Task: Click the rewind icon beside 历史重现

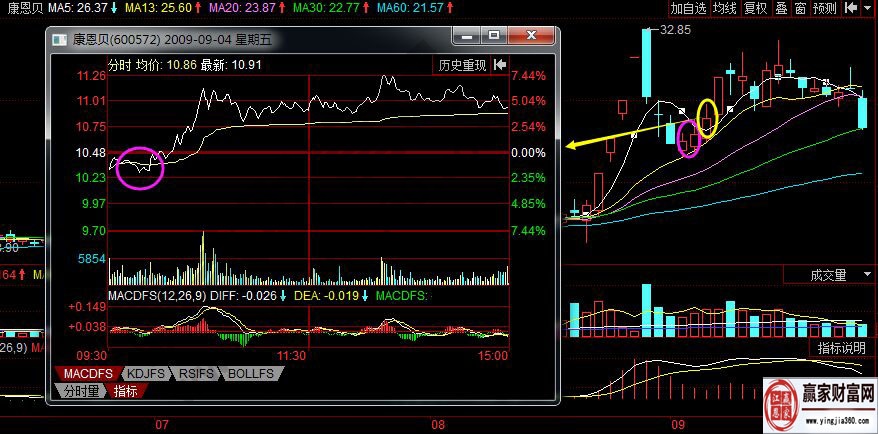Action: click(499, 65)
